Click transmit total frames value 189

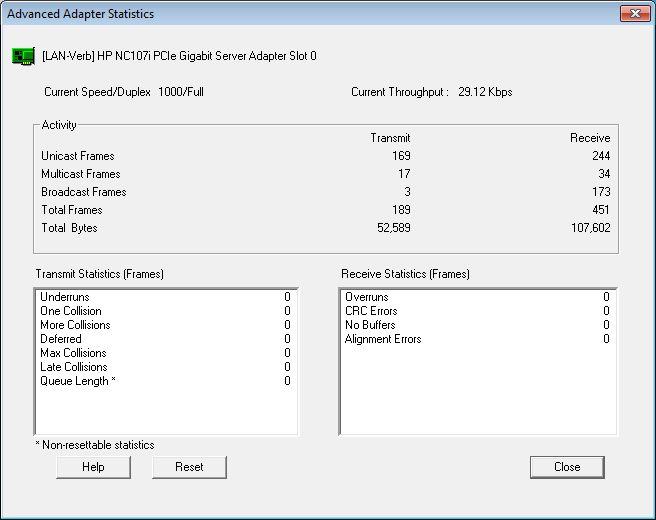tap(401, 210)
